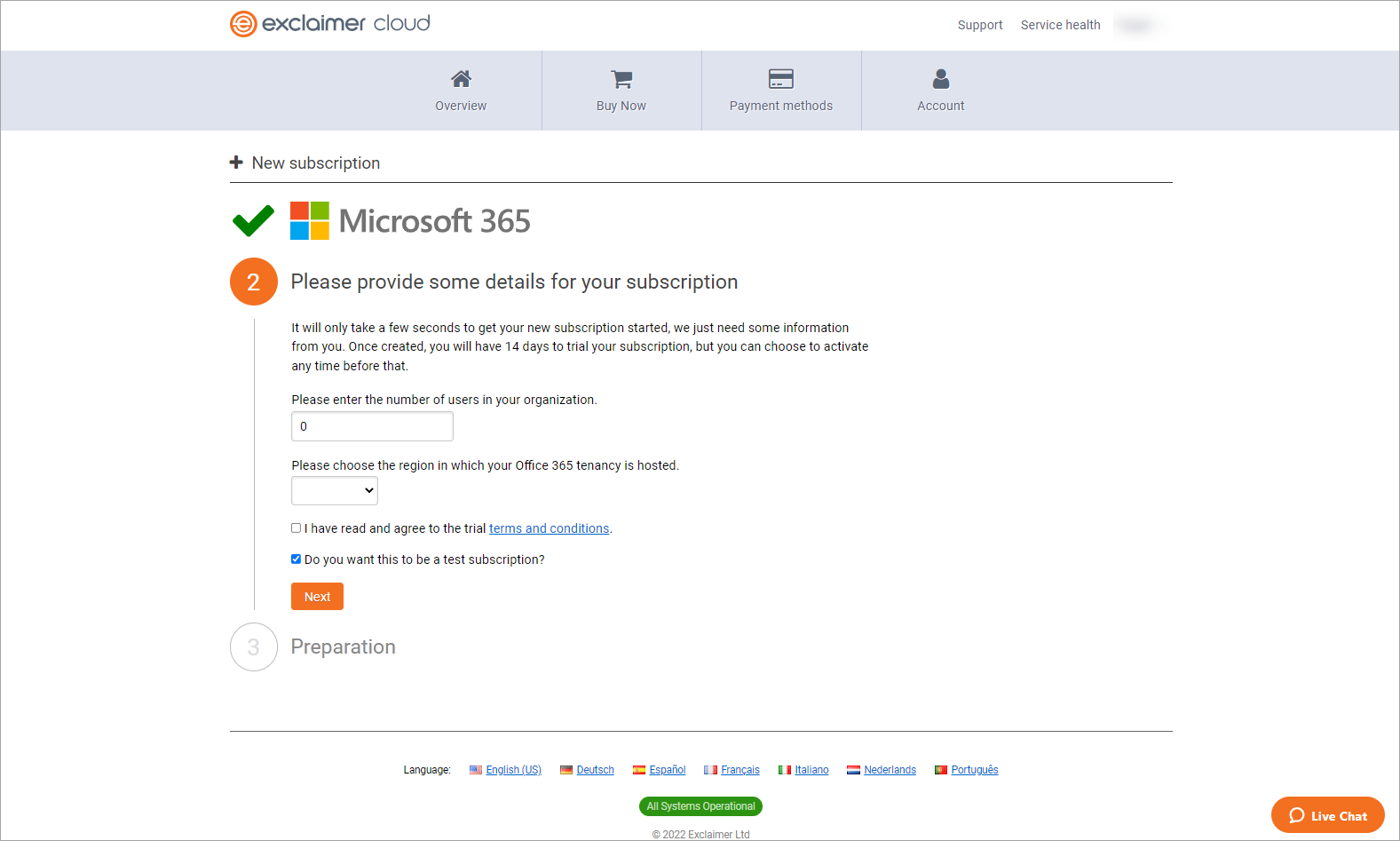Tick the trial terms agreement checkbox
Image resolution: width=1400 pixels, height=841 pixels.
pos(297,528)
